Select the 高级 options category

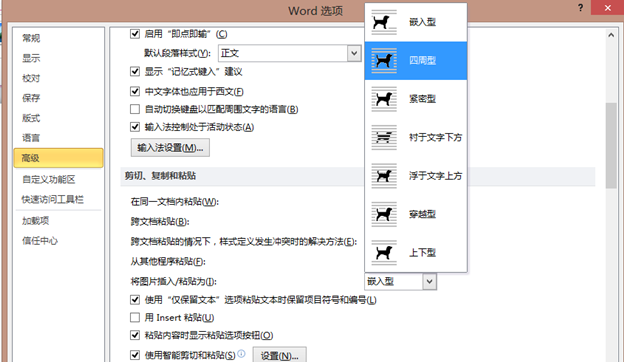point(58,158)
